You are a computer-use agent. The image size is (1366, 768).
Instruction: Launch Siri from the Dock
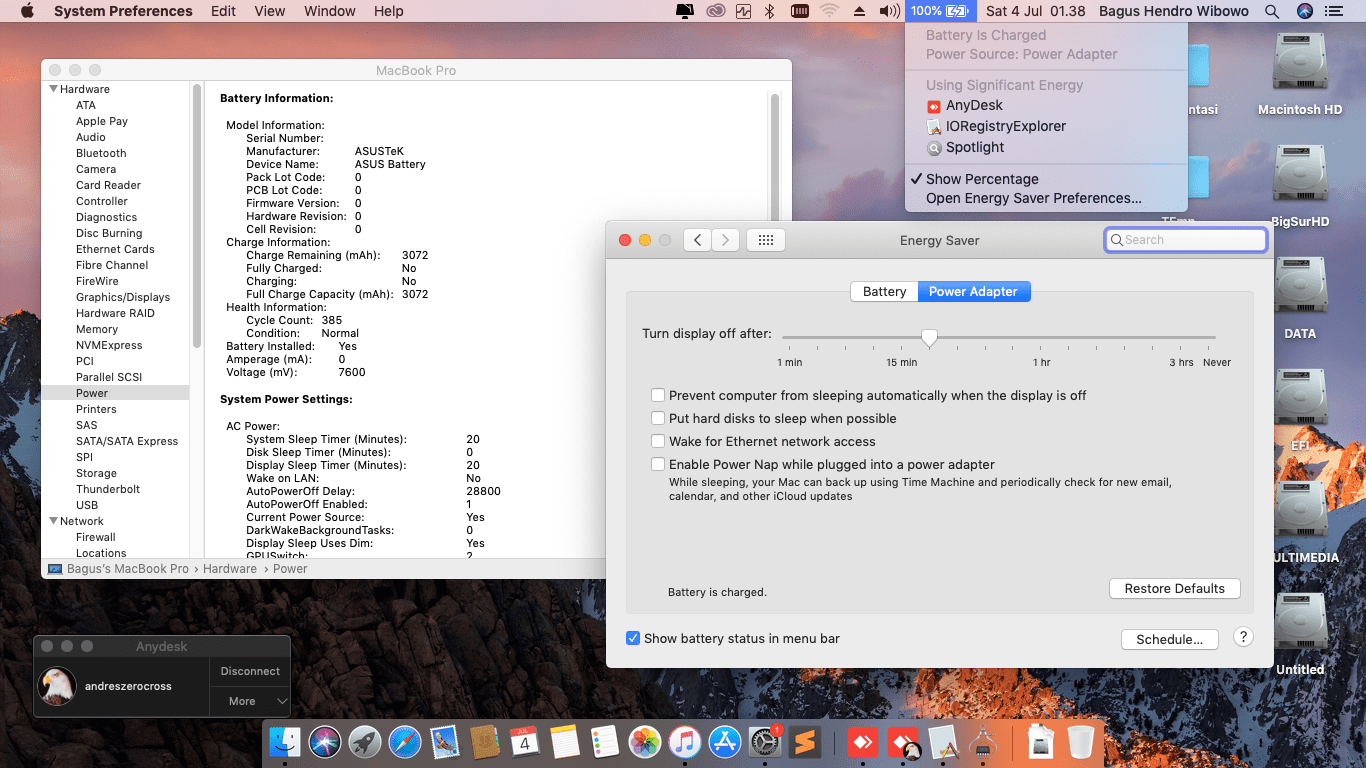325,742
